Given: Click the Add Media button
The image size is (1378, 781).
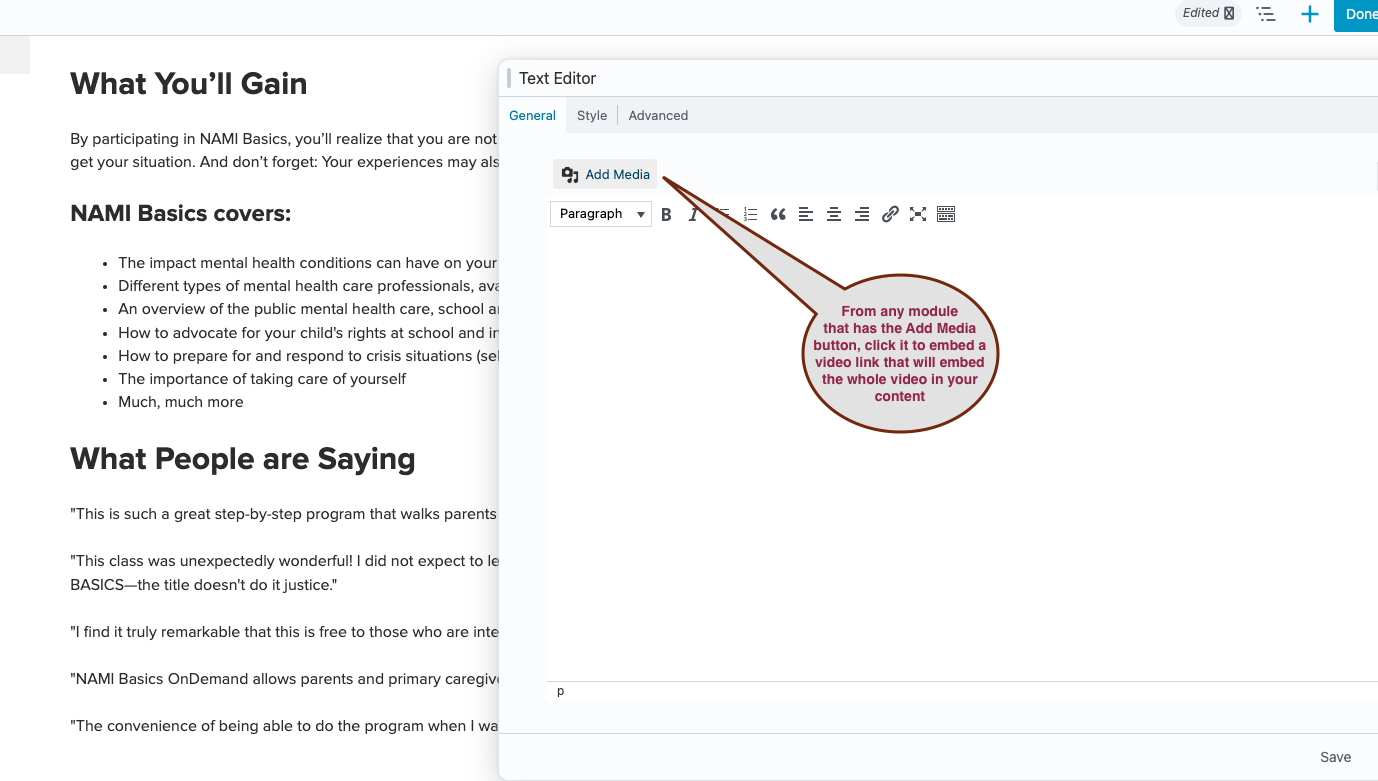Looking at the screenshot, I should click(605, 174).
